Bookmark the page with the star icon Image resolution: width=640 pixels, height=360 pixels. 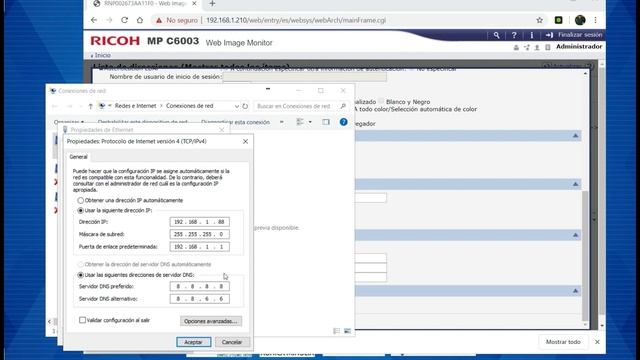point(539,20)
